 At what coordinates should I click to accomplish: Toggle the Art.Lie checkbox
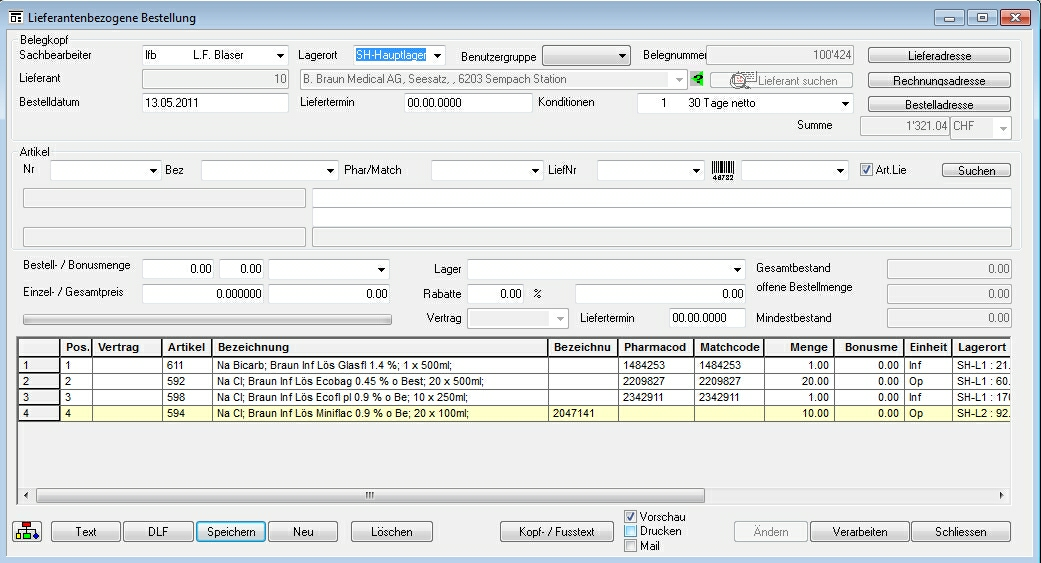[866, 170]
